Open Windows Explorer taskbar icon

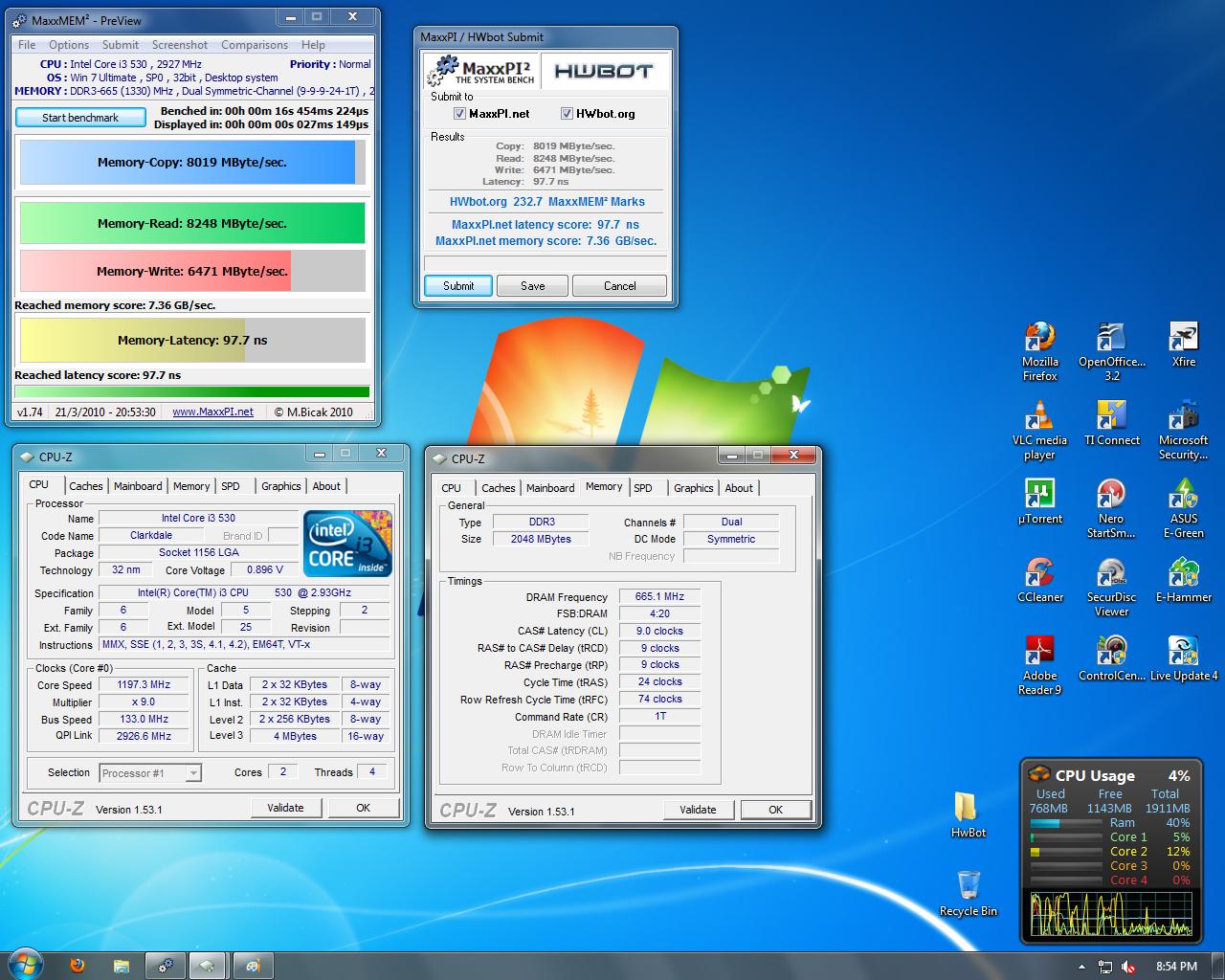[122, 965]
